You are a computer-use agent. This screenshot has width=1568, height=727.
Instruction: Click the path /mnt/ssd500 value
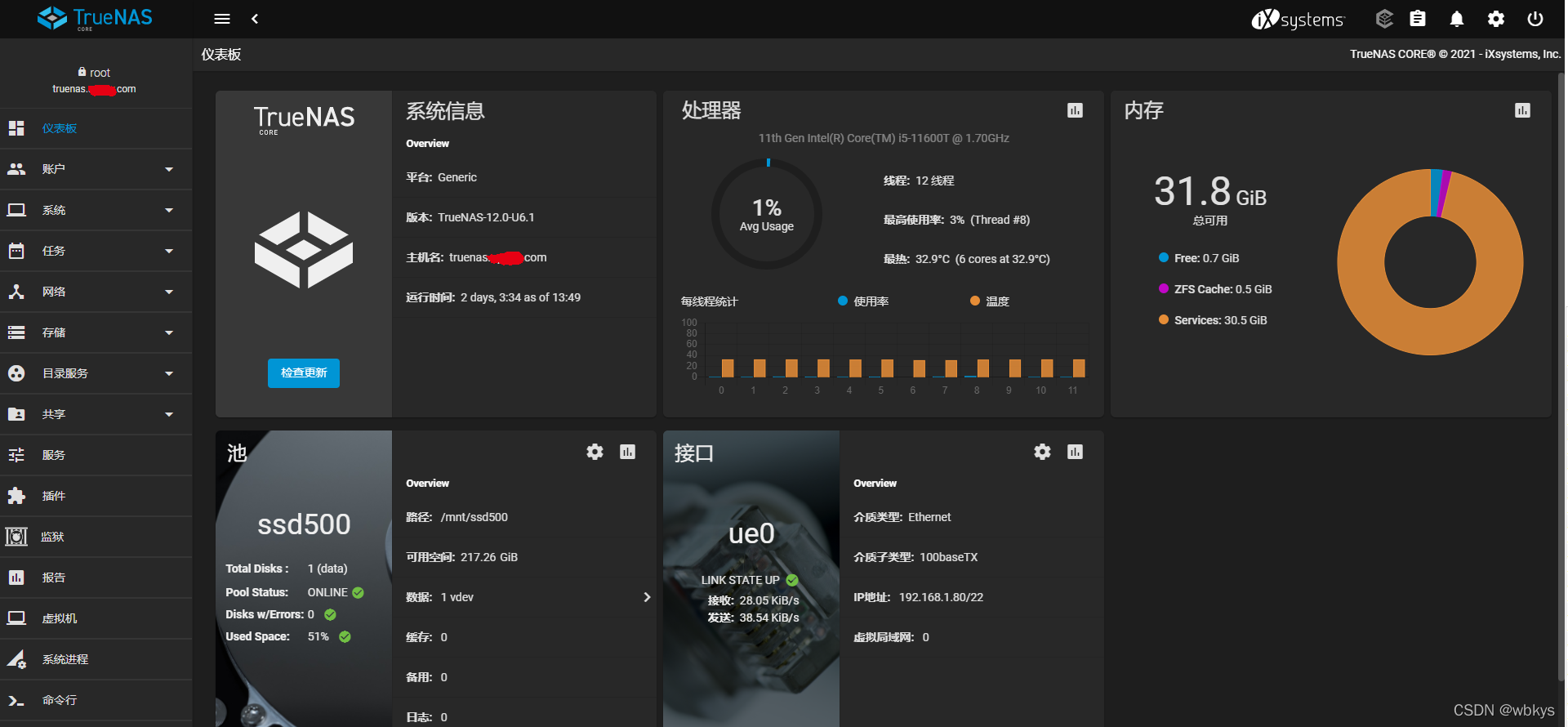click(x=474, y=517)
